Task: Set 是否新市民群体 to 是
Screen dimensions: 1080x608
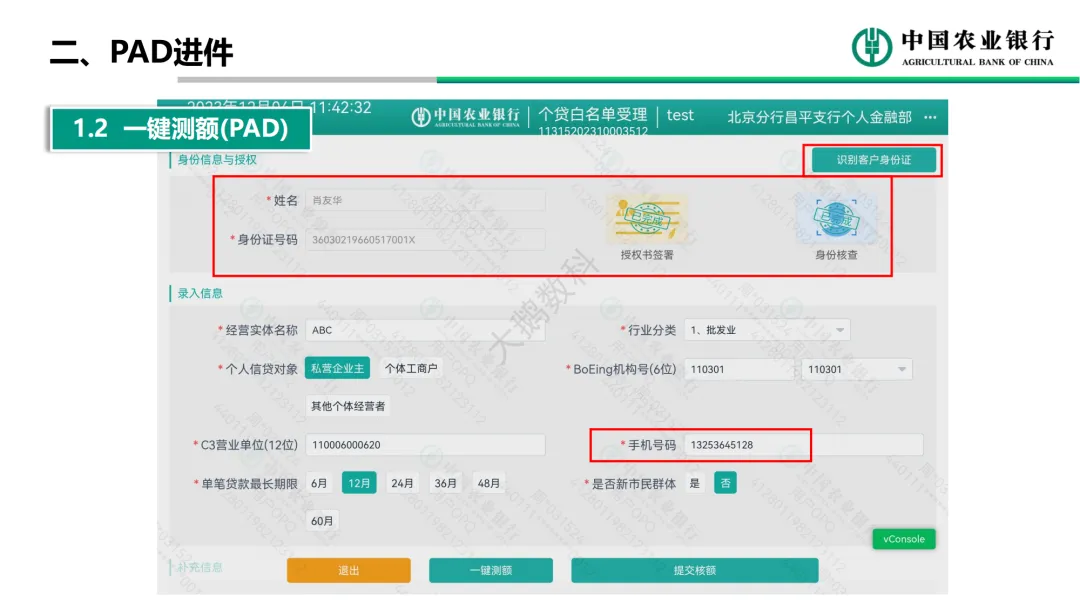Action: pos(695,483)
